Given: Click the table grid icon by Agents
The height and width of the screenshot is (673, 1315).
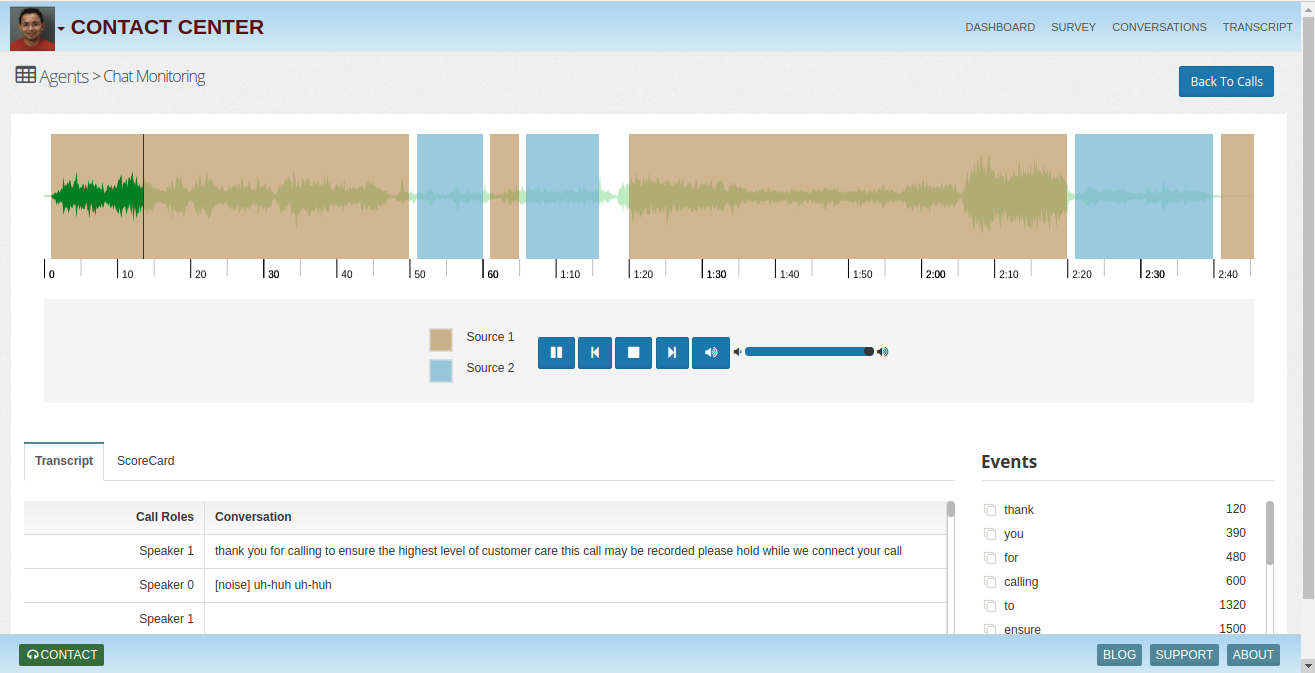Looking at the screenshot, I should point(26,75).
